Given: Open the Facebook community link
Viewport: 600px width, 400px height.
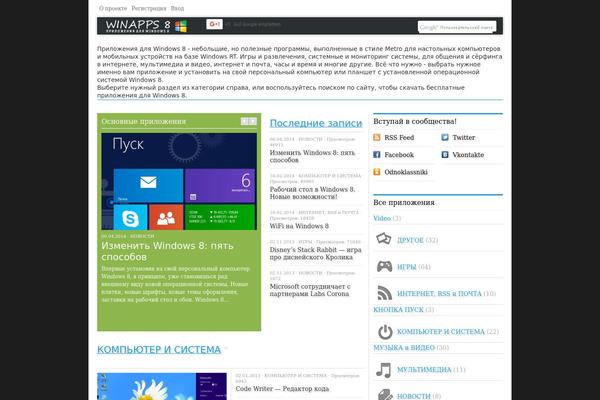Looking at the screenshot, I should coord(399,155).
